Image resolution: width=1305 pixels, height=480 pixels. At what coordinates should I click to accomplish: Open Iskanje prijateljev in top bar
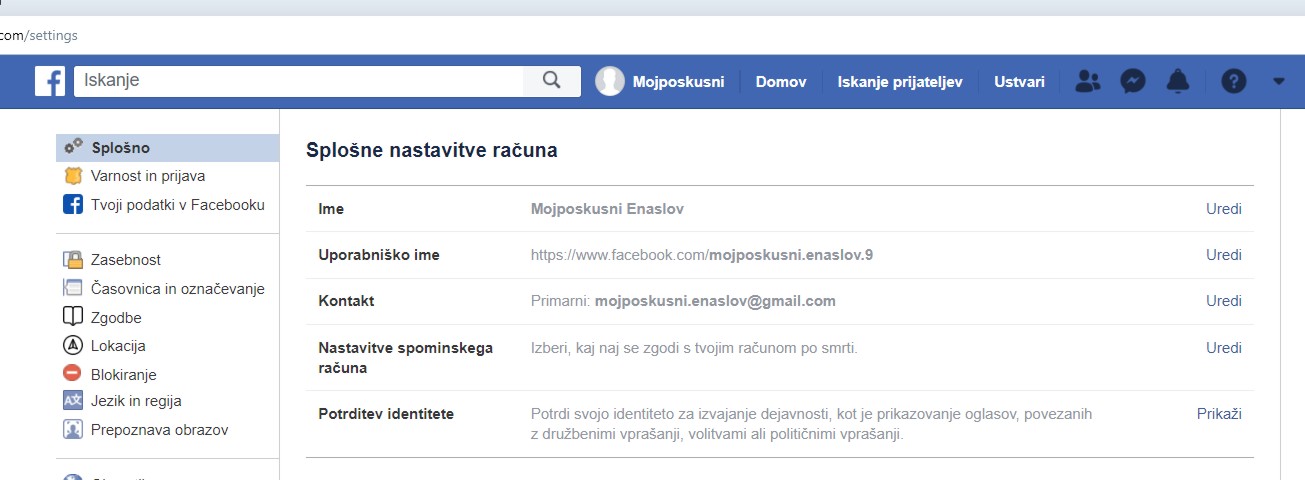899,82
